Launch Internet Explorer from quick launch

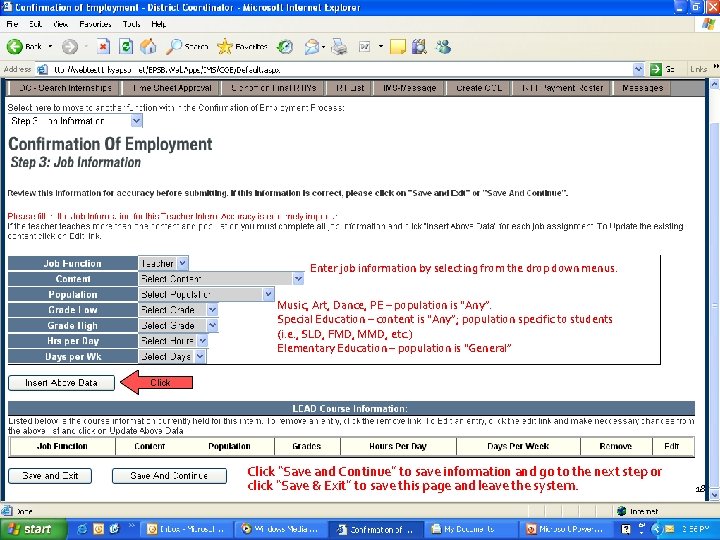82,529
